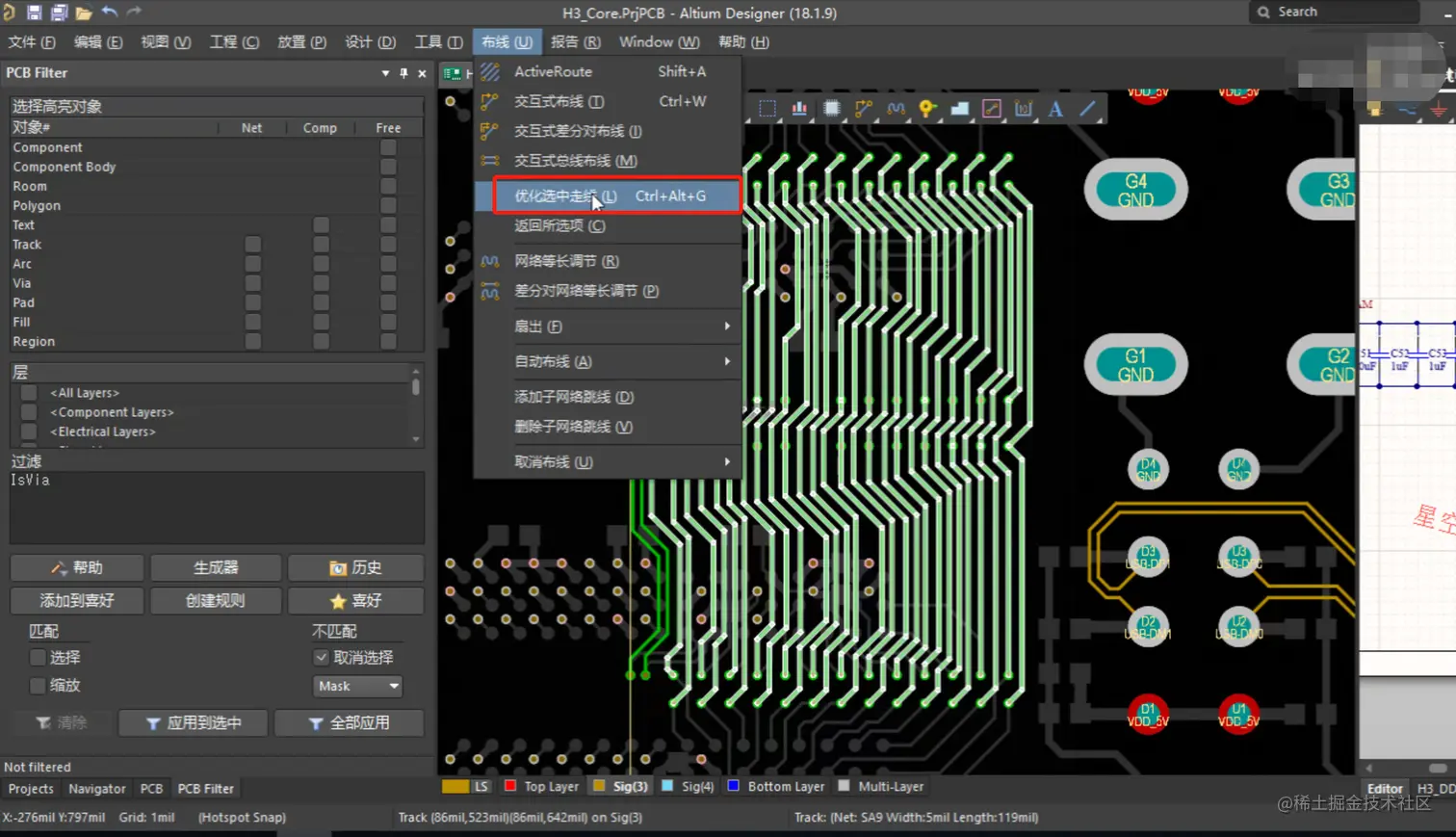The image size is (1456, 837).
Task: Select the place component chip icon
Action: pyautogui.click(x=832, y=109)
